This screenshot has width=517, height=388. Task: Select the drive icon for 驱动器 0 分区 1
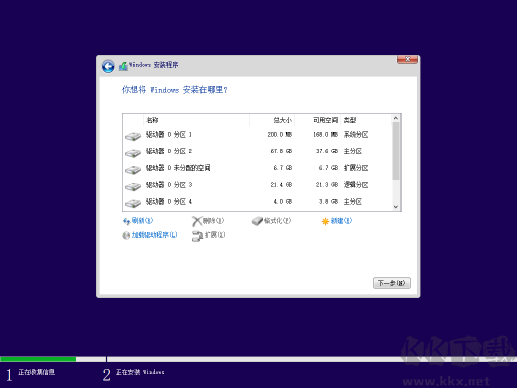point(133,136)
